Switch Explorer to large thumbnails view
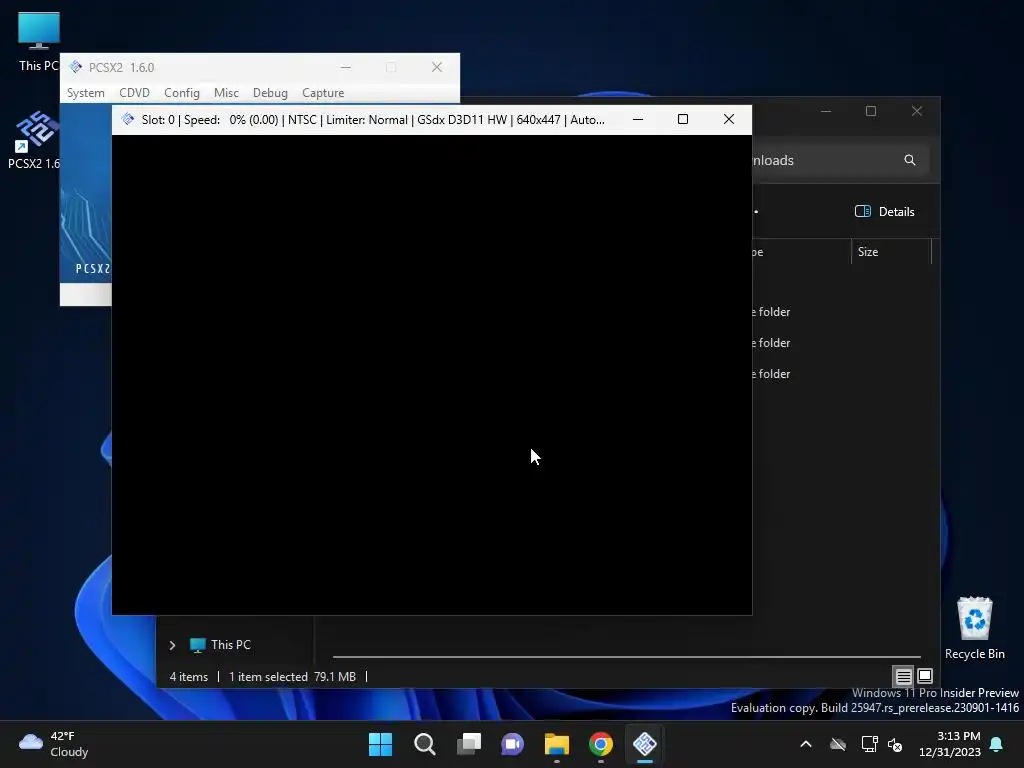 [x=925, y=676]
